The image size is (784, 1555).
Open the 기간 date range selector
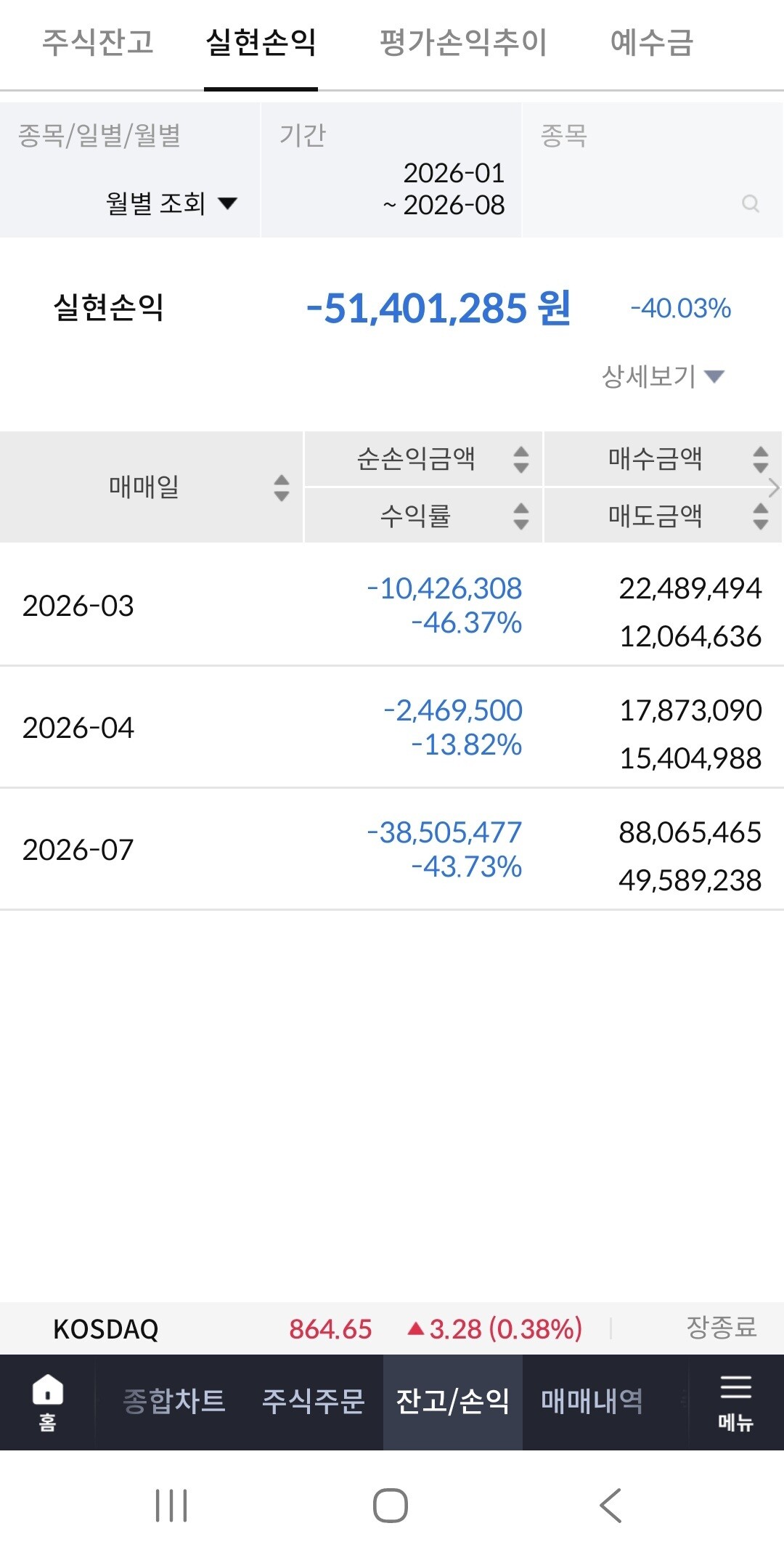(391, 170)
